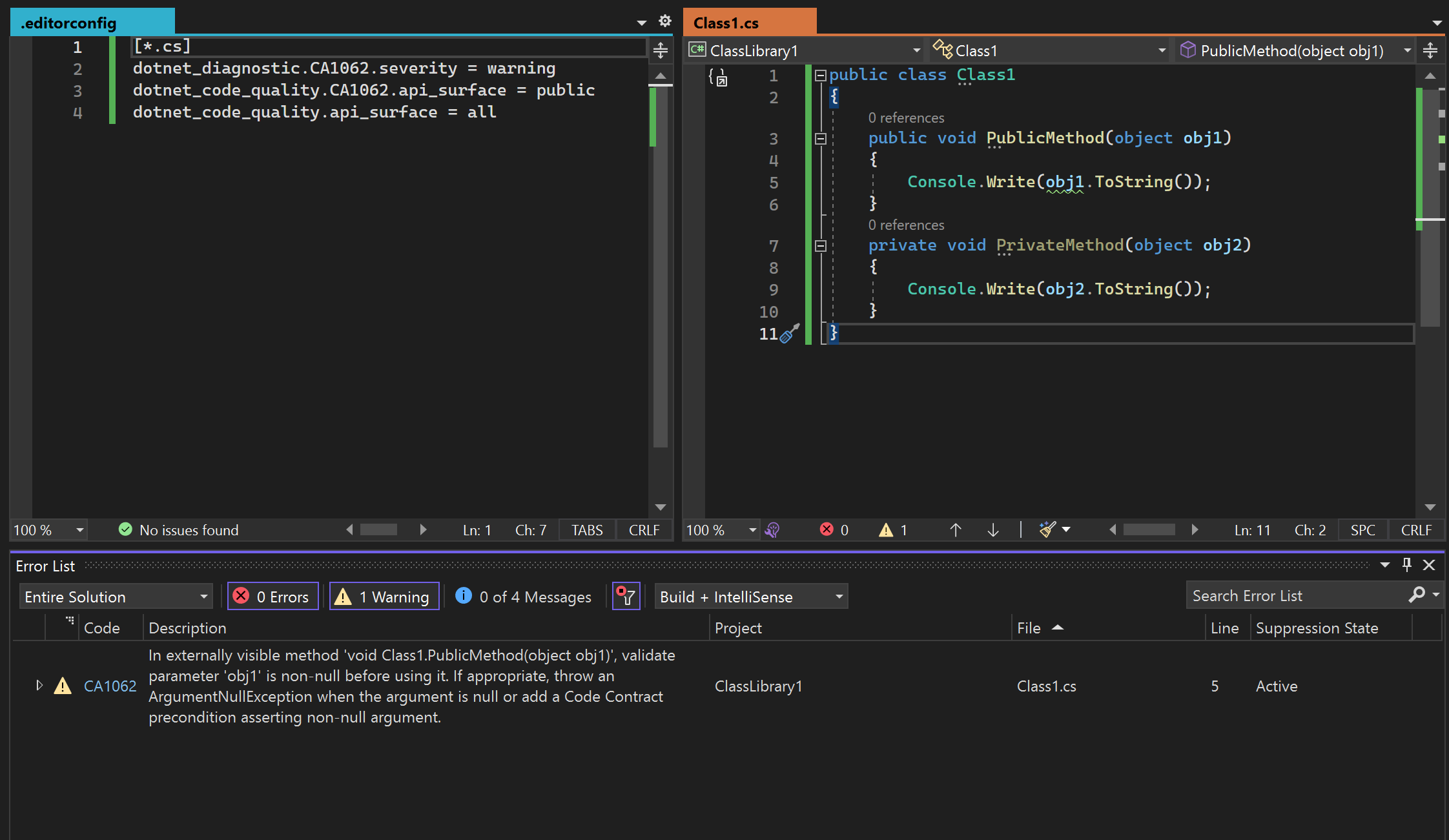Collapse the PublicMethod code region
This screenshot has width=1449, height=840.
820,138
